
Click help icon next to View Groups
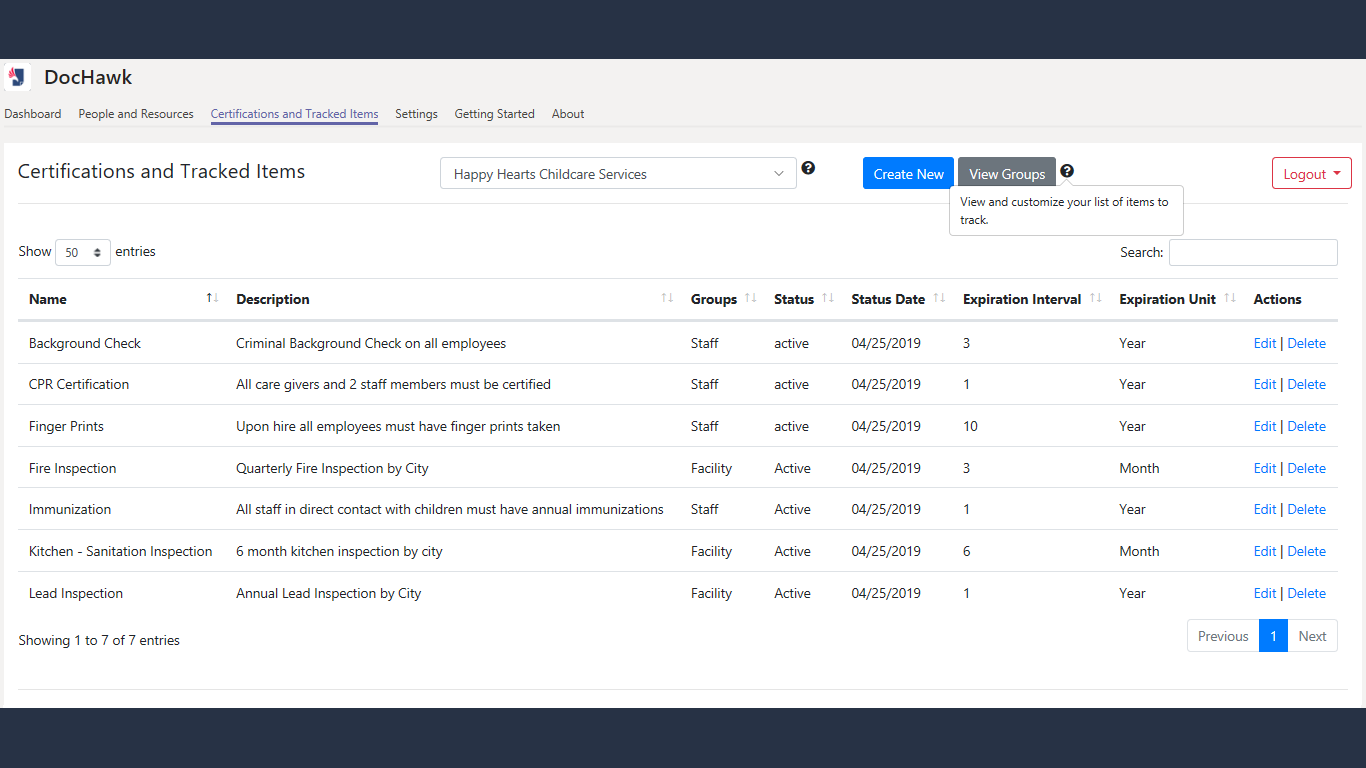[x=1067, y=171]
